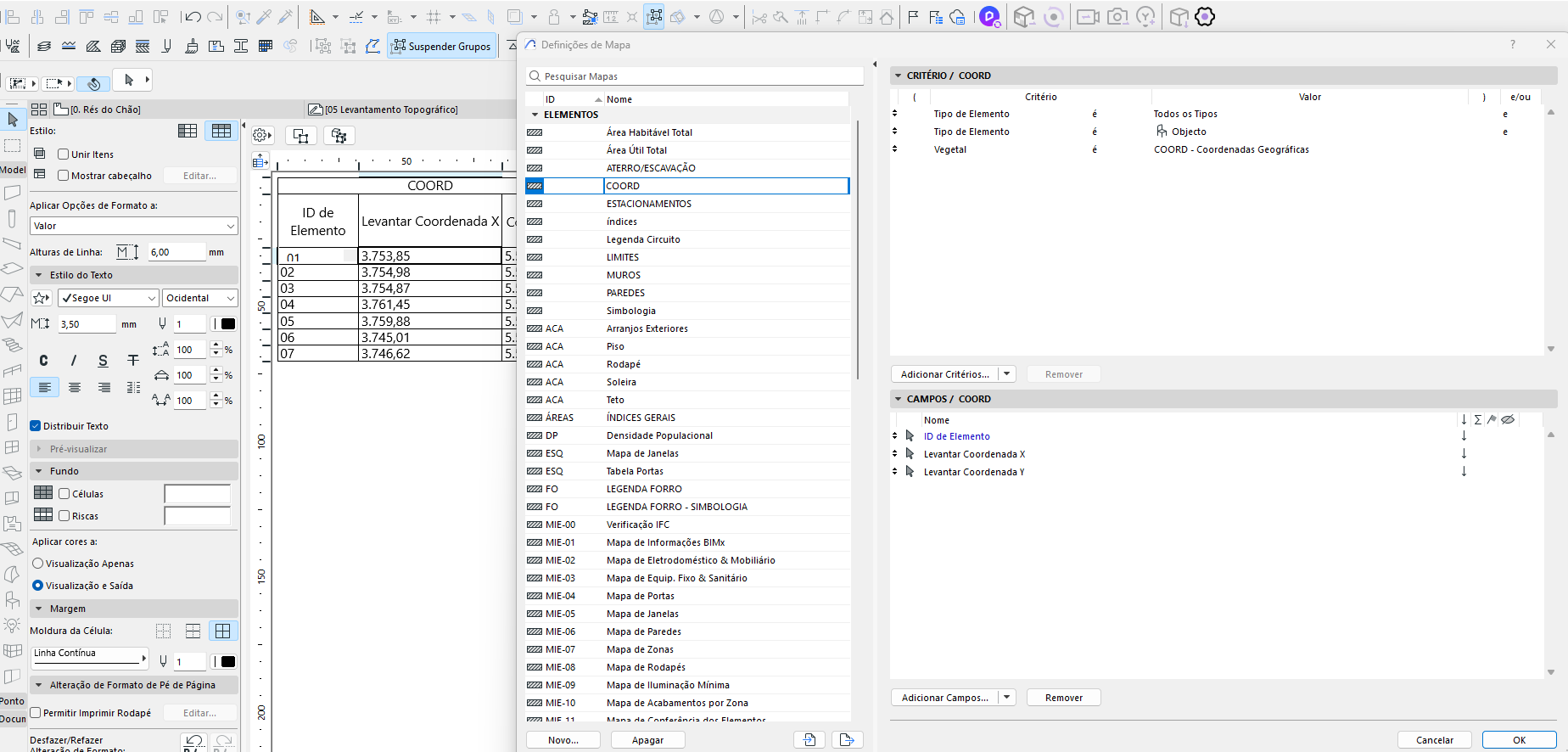Open the Adicionar Critérios dropdown arrow
This screenshot has height=752, width=1568.
[1006, 374]
